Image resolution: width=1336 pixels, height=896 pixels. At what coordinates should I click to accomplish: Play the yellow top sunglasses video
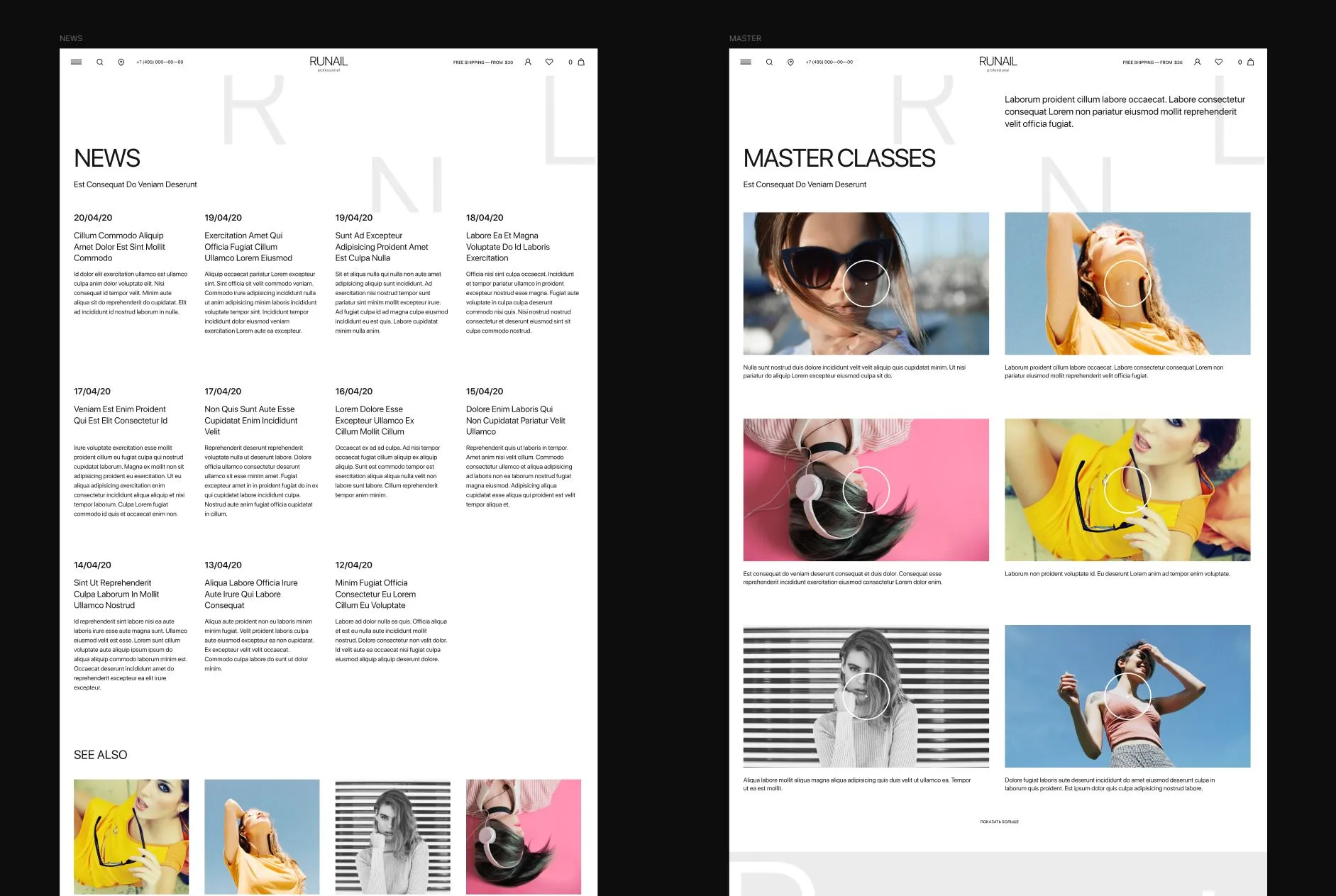coord(1127,490)
